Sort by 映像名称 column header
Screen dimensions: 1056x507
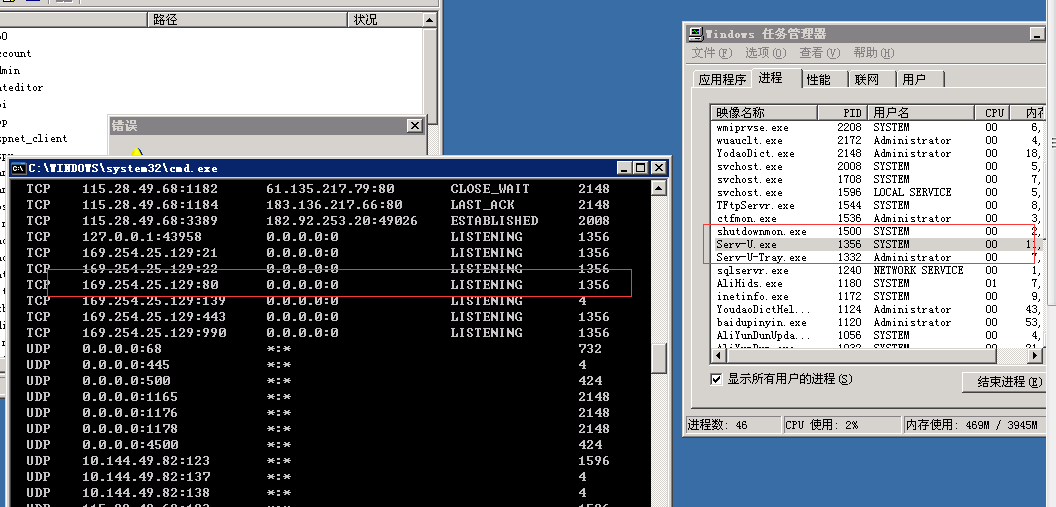click(765, 113)
